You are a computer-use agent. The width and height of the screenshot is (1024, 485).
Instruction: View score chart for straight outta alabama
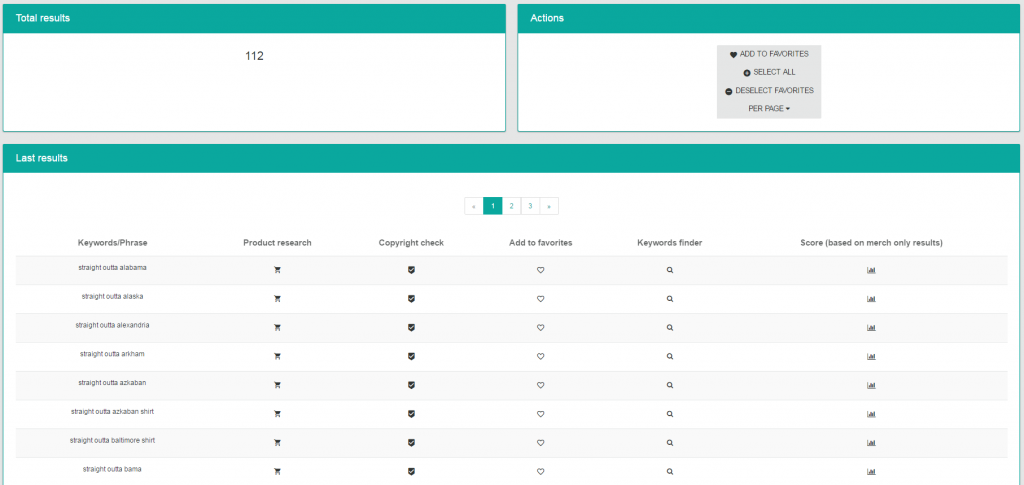click(x=871, y=270)
